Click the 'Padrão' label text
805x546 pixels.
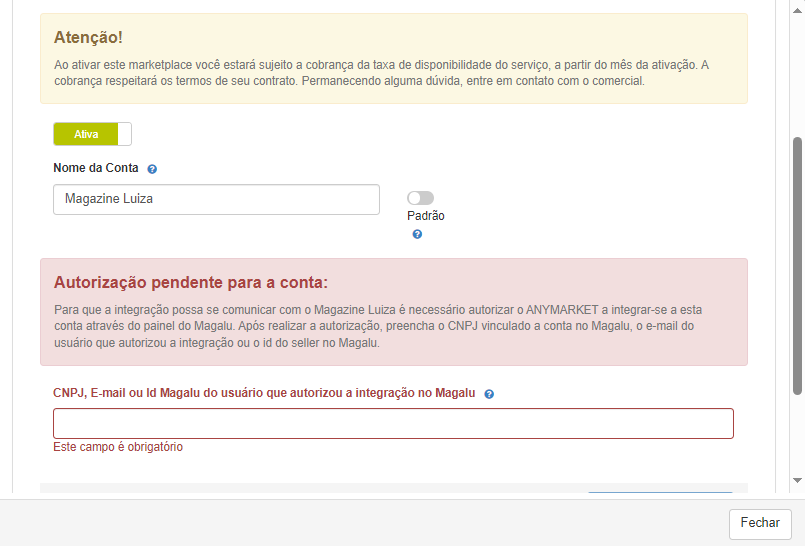[426, 216]
